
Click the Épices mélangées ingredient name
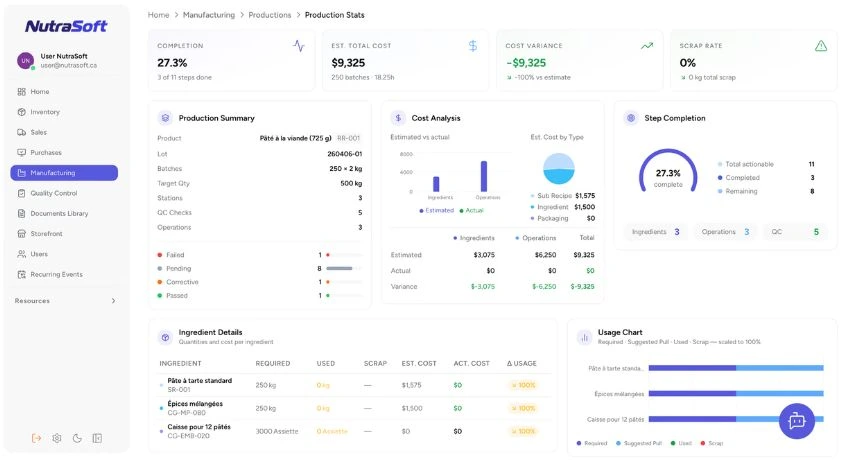[195, 404]
